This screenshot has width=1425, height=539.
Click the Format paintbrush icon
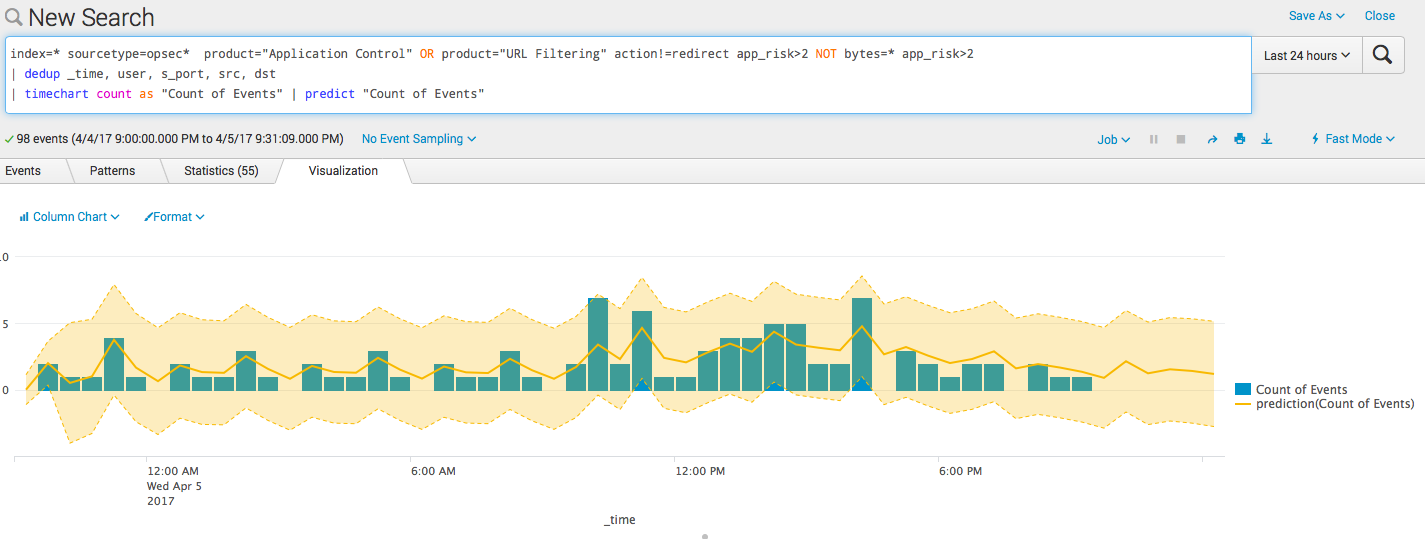point(149,217)
